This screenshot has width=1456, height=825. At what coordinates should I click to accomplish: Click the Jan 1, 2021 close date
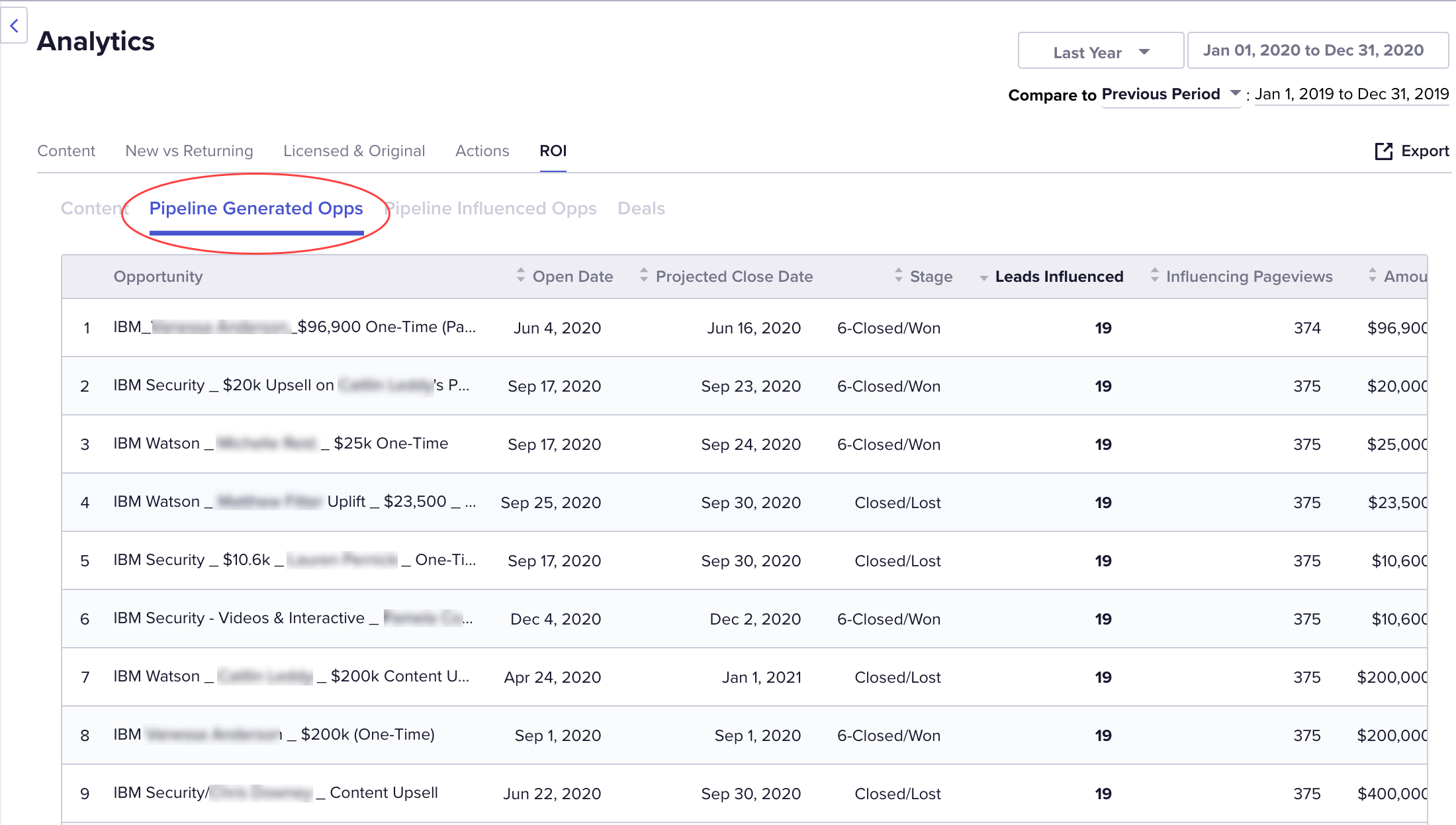[x=762, y=677]
